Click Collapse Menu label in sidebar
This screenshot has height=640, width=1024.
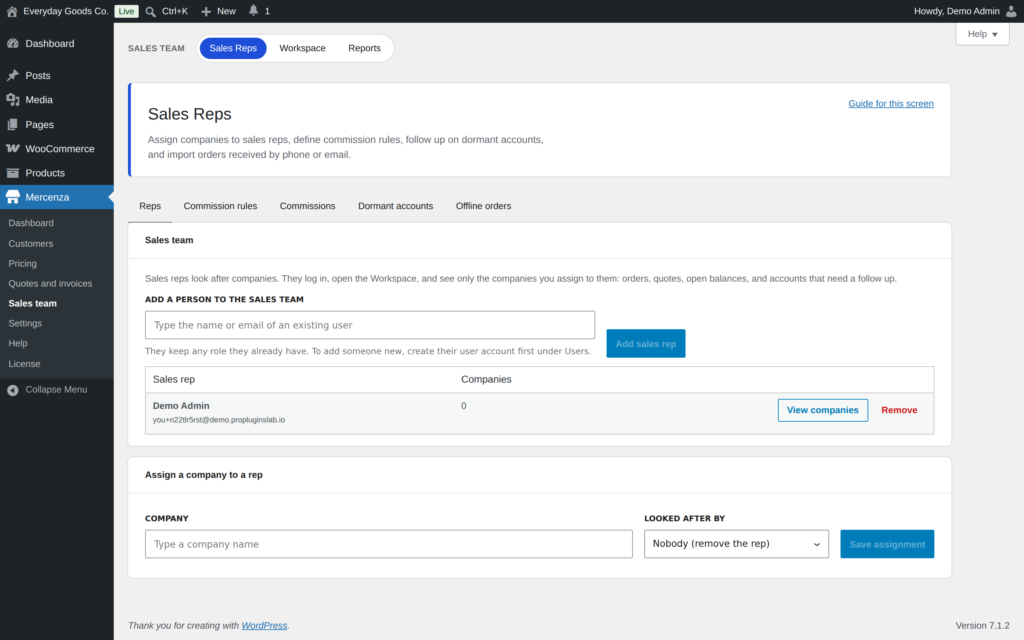point(56,390)
